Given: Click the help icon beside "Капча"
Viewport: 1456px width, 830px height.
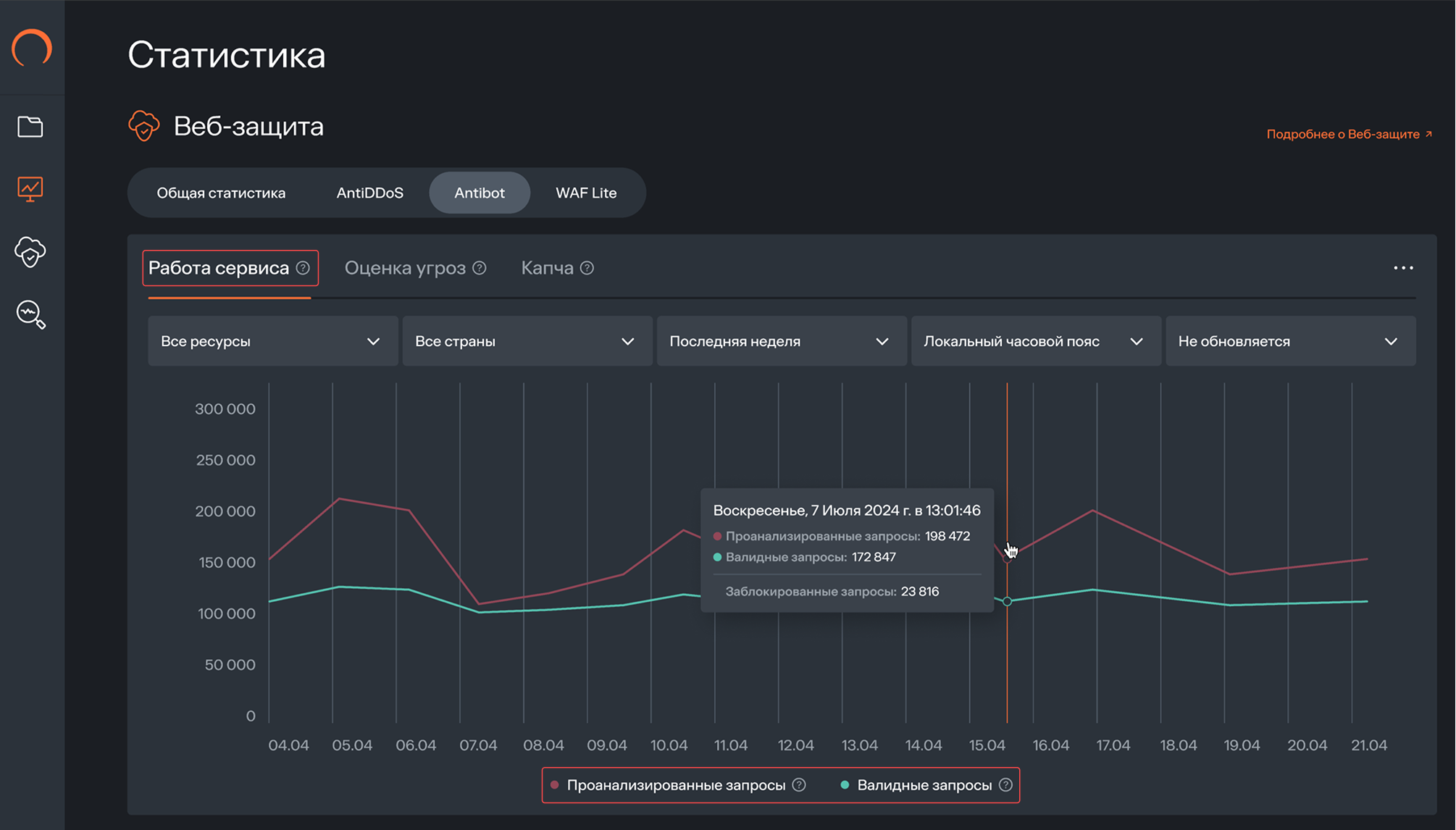Looking at the screenshot, I should pos(587,267).
